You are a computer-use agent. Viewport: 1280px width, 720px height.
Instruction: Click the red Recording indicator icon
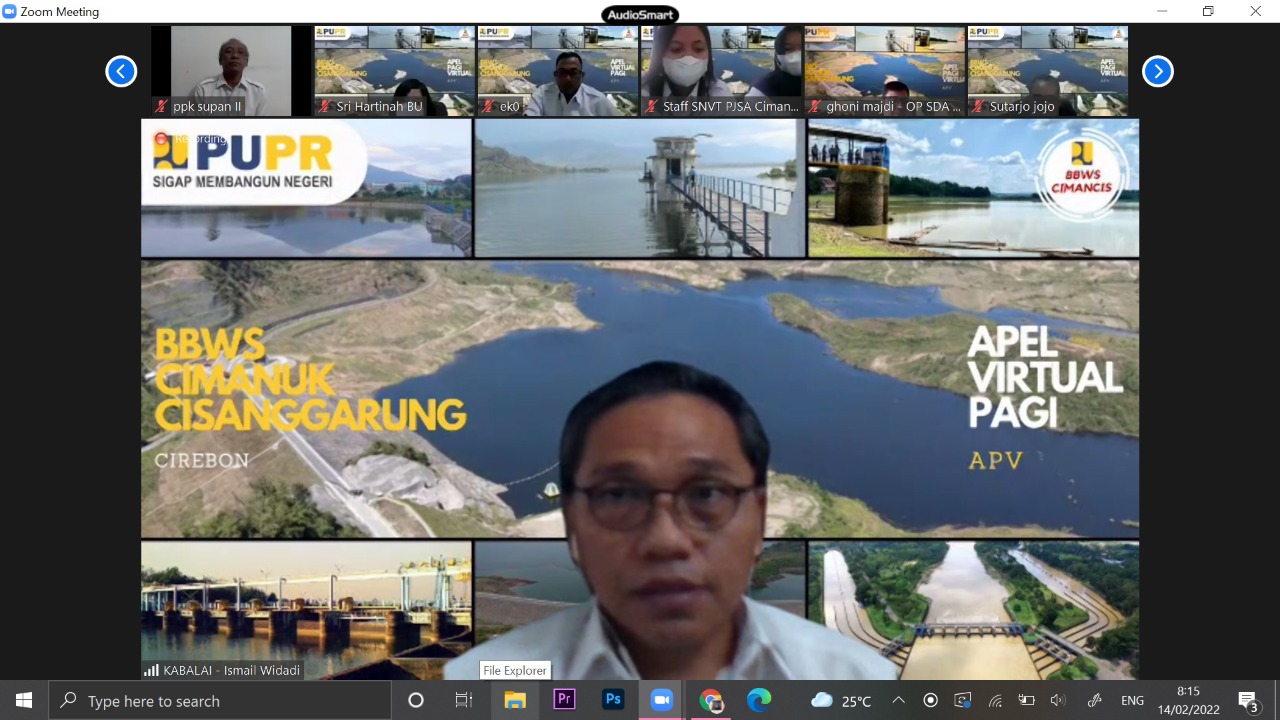[x=161, y=138]
